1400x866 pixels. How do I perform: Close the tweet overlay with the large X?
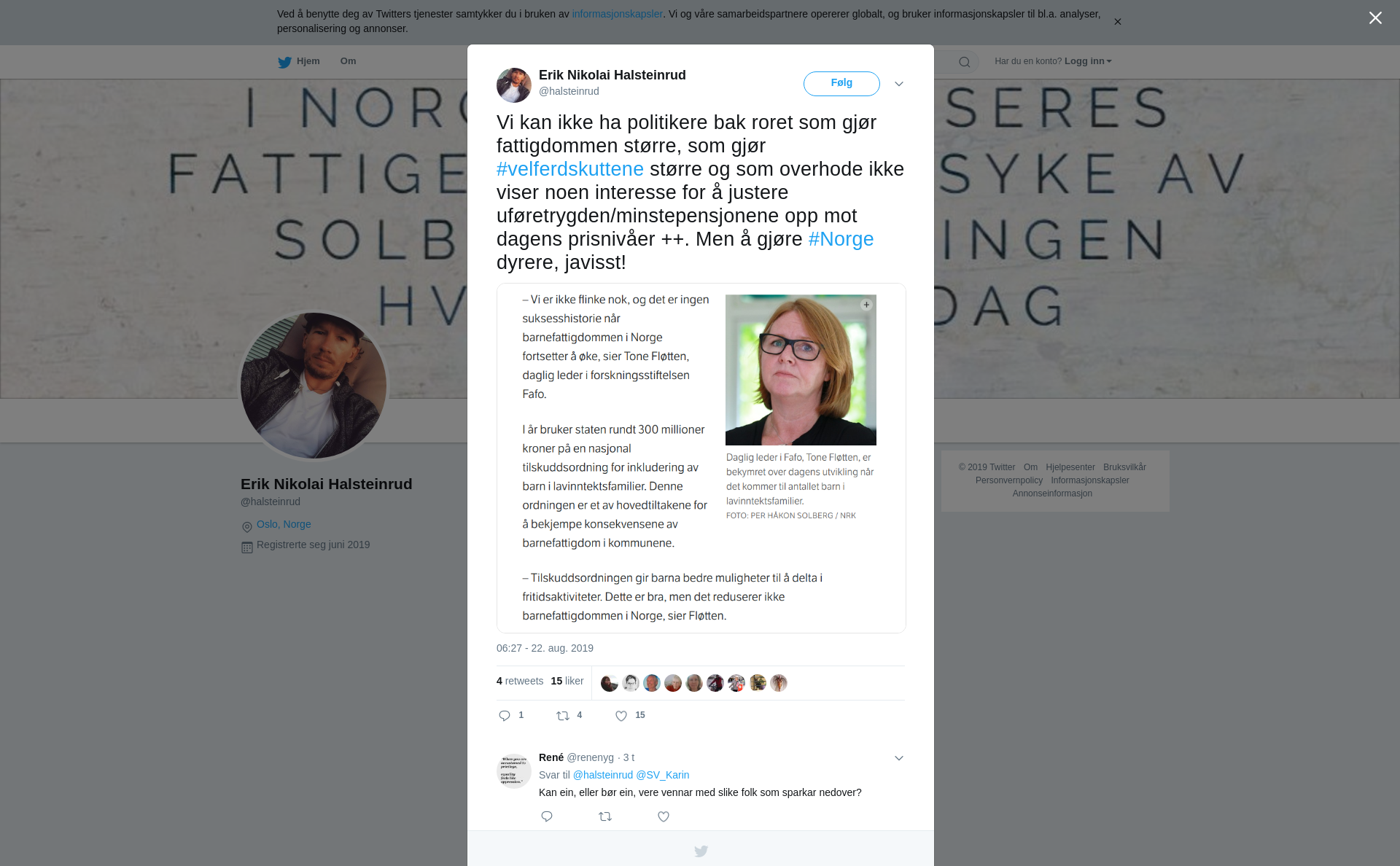(1375, 18)
